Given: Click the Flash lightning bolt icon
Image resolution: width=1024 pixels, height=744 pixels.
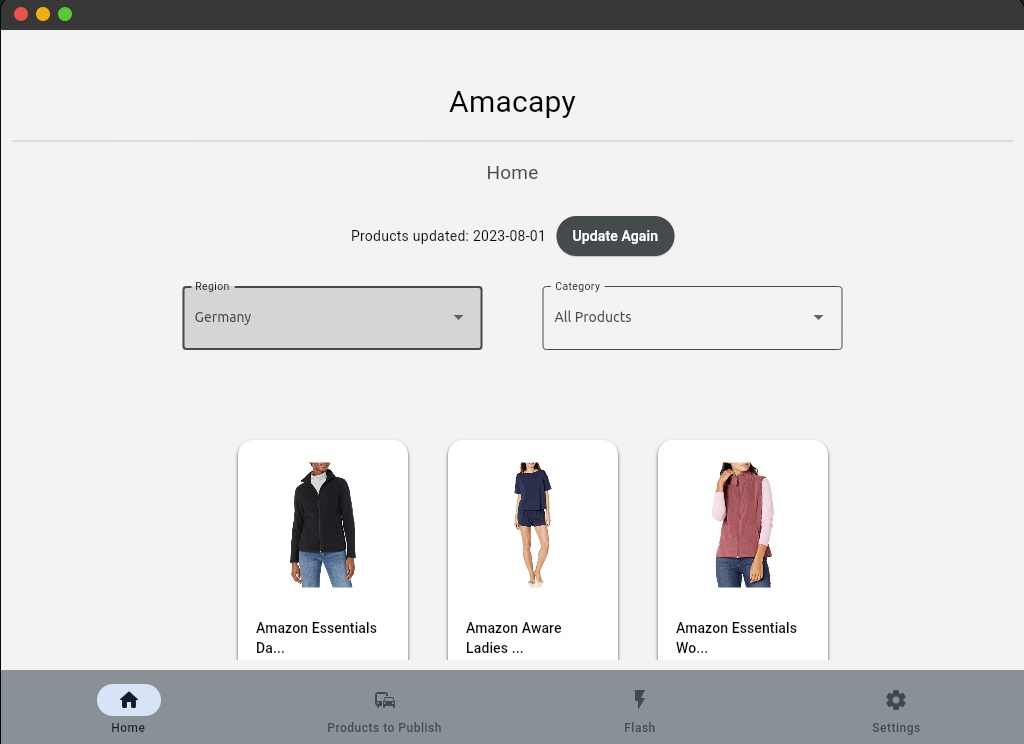Looking at the screenshot, I should tap(639, 700).
